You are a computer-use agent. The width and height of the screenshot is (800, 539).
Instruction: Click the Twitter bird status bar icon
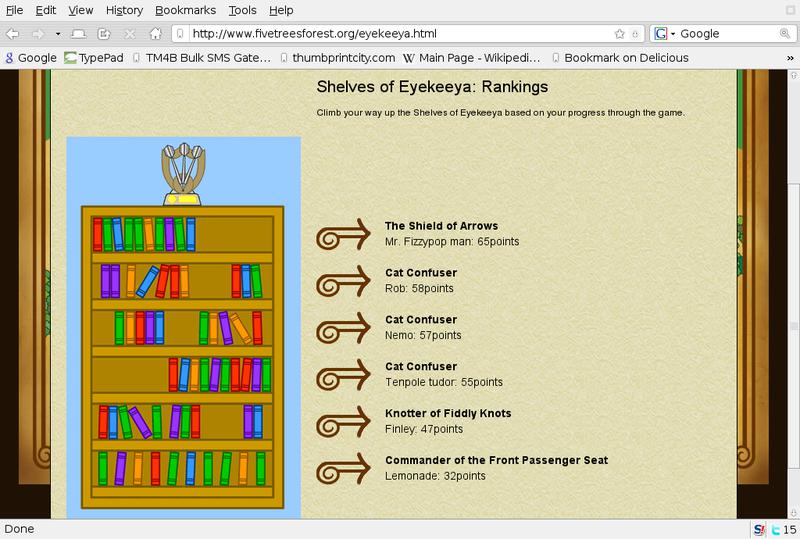coord(776,530)
